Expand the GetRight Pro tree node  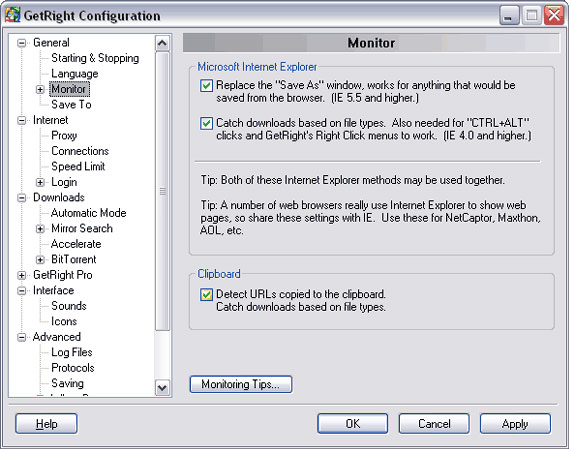tap(22, 275)
